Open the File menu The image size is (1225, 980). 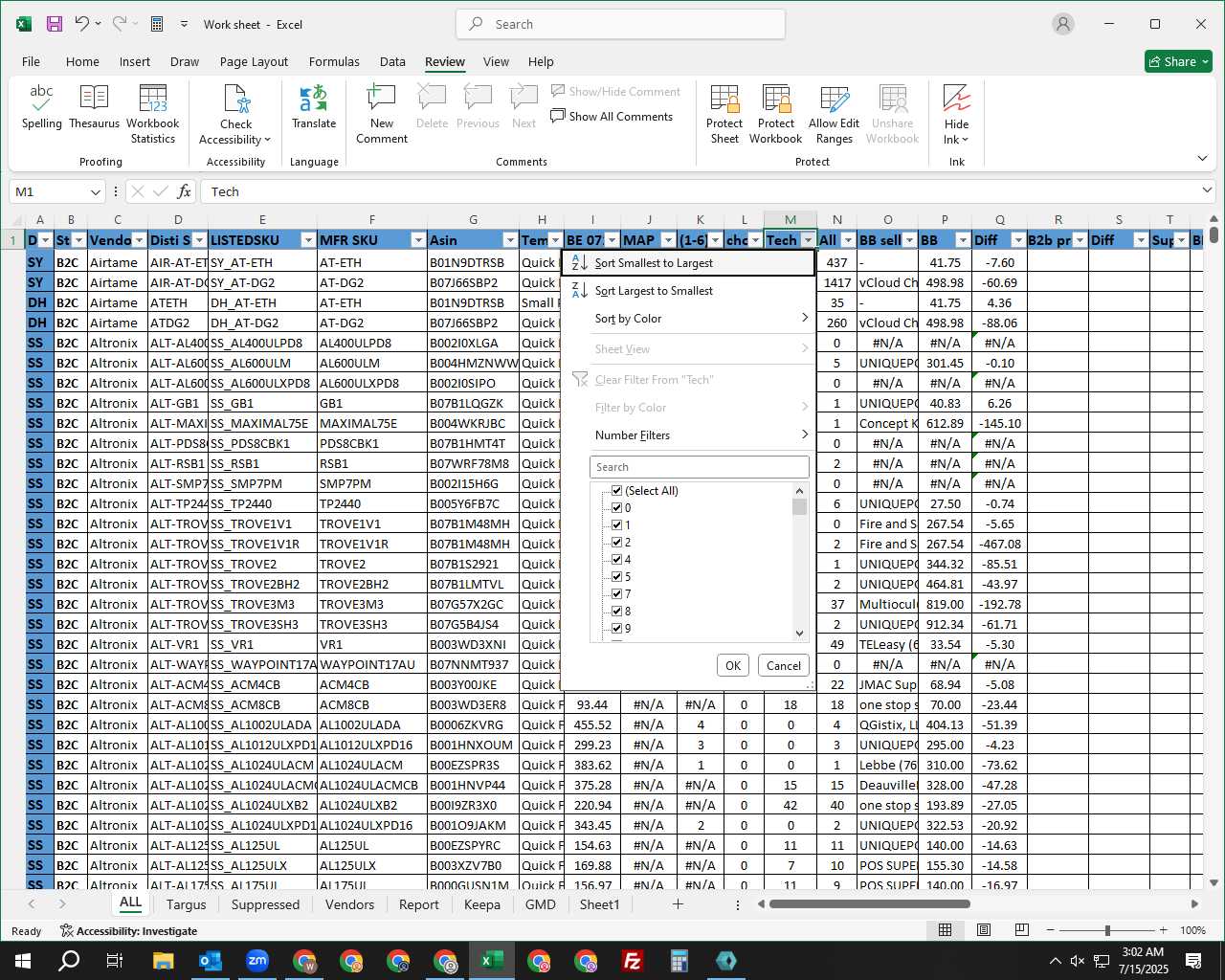pyautogui.click(x=31, y=61)
